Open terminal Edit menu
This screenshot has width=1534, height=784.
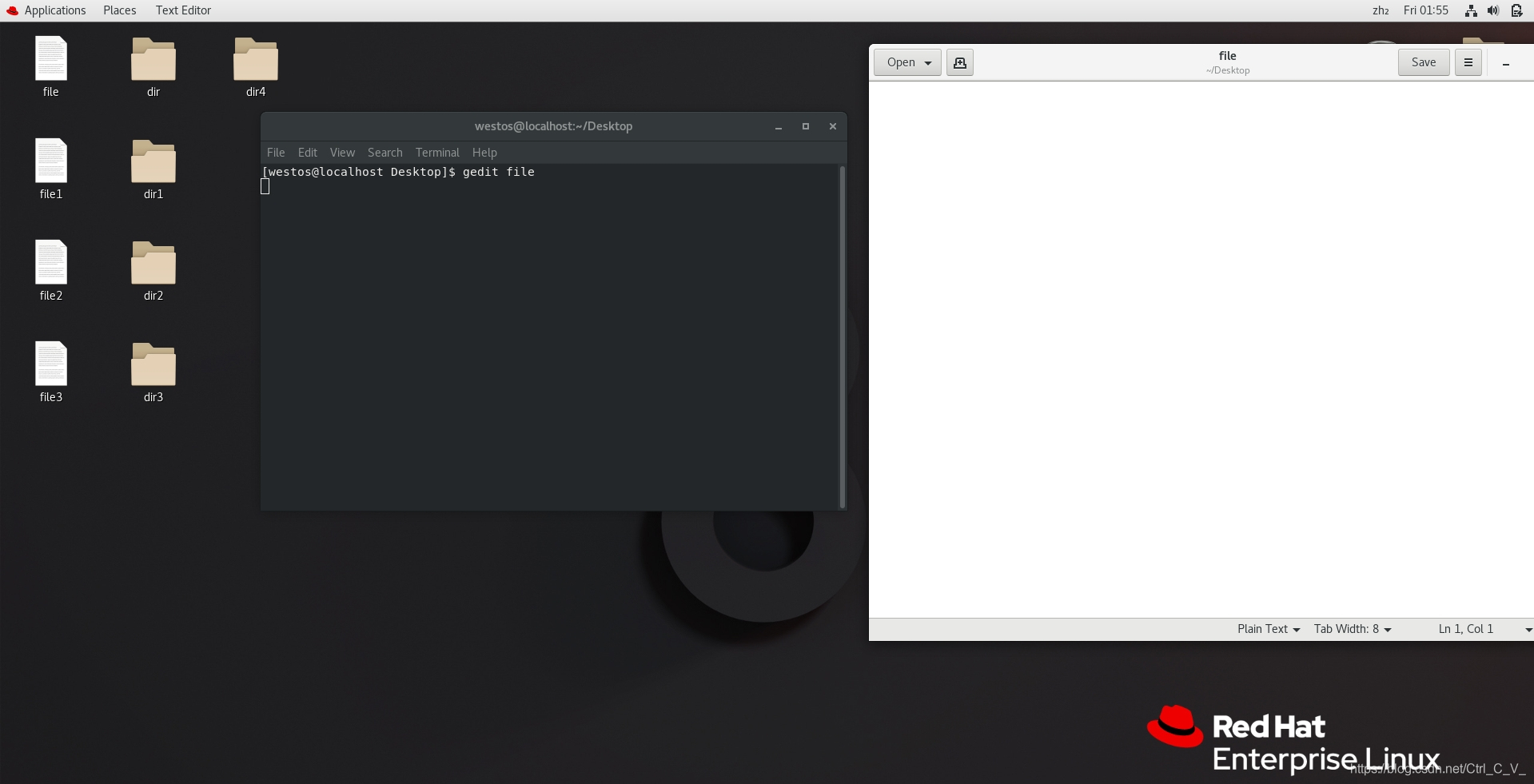tap(308, 153)
